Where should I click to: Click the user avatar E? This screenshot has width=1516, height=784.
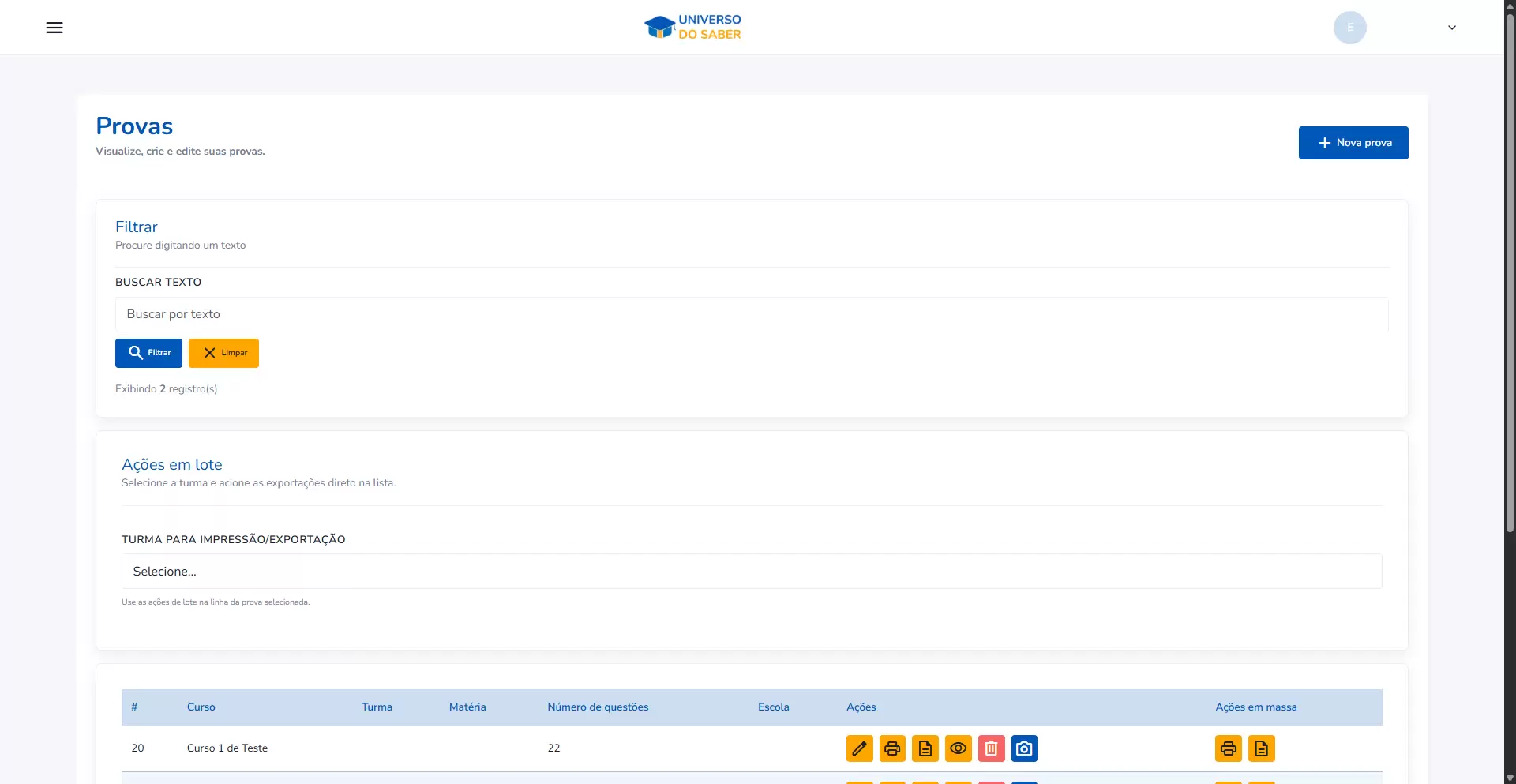click(x=1349, y=28)
